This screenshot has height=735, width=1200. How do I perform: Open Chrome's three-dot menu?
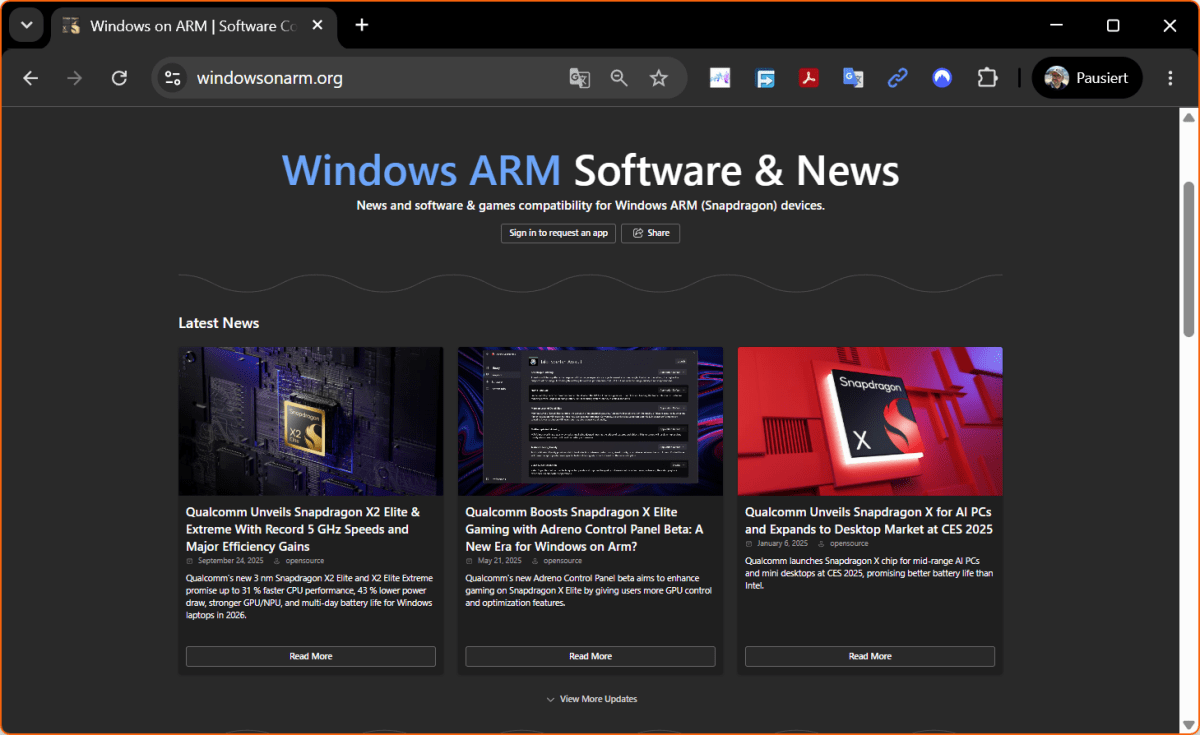coord(1170,78)
